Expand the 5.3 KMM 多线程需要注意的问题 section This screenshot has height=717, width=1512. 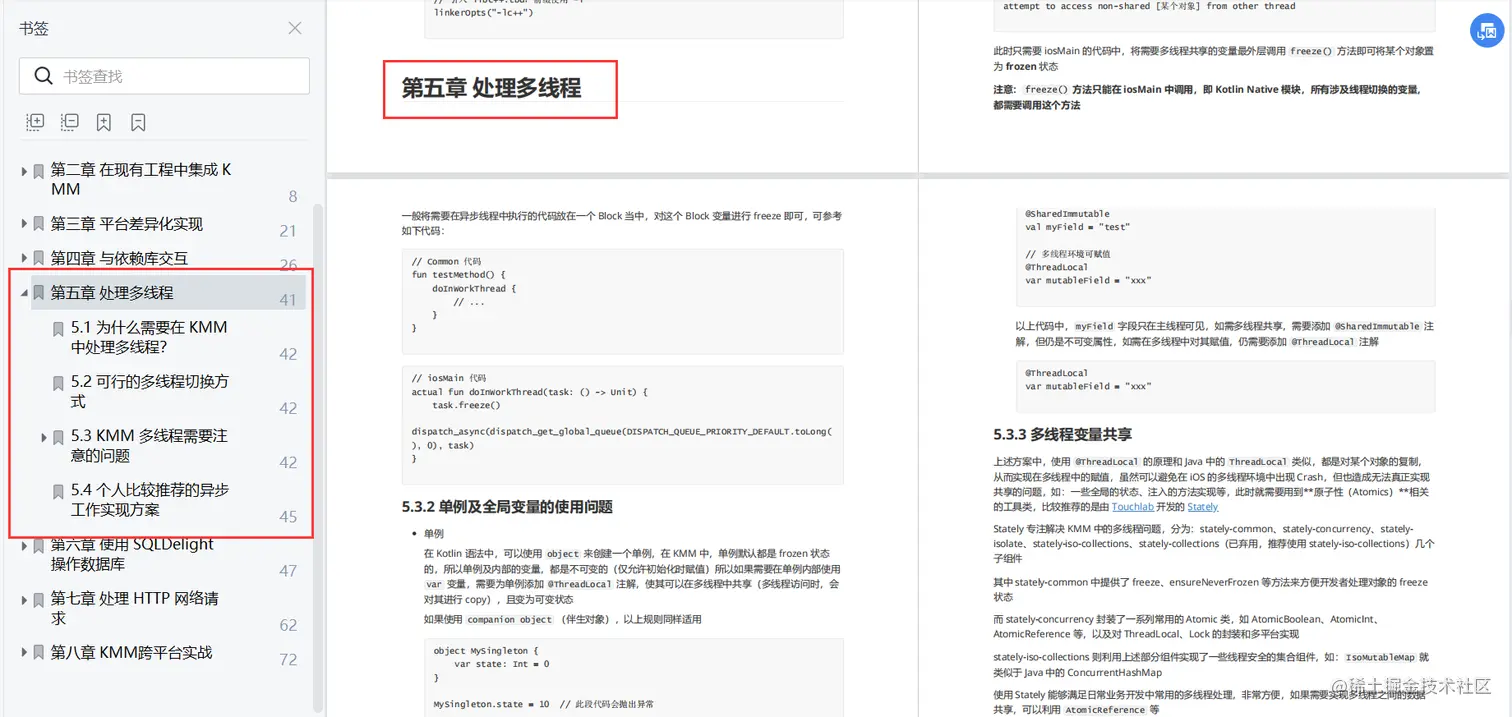(42, 437)
